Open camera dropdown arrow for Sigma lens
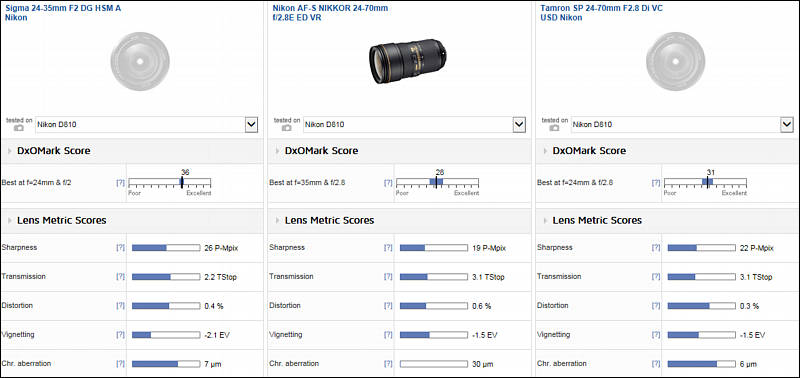The height and width of the screenshot is (378, 800). click(x=251, y=124)
